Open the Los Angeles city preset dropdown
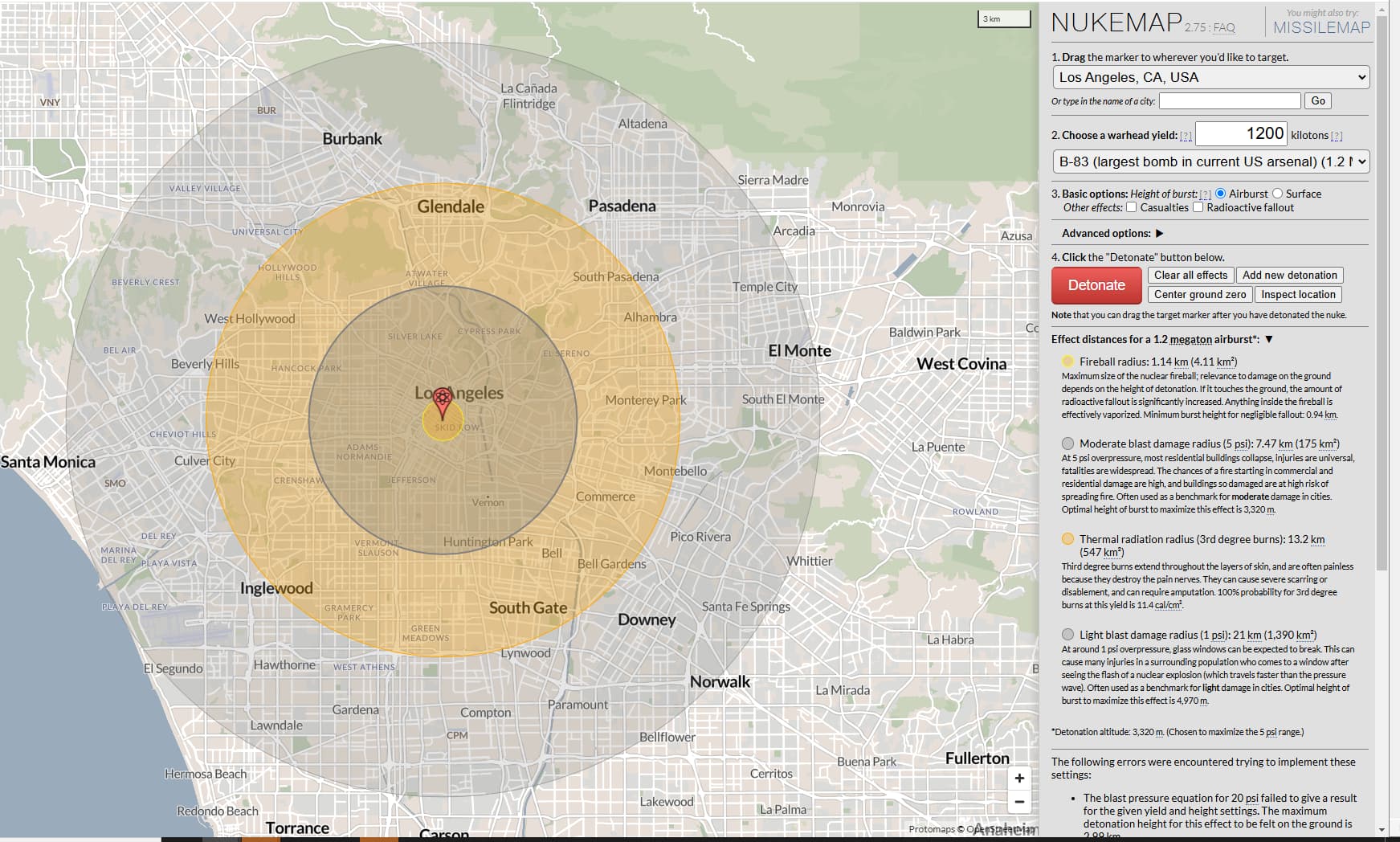The height and width of the screenshot is (842, 1400). 1210,77
